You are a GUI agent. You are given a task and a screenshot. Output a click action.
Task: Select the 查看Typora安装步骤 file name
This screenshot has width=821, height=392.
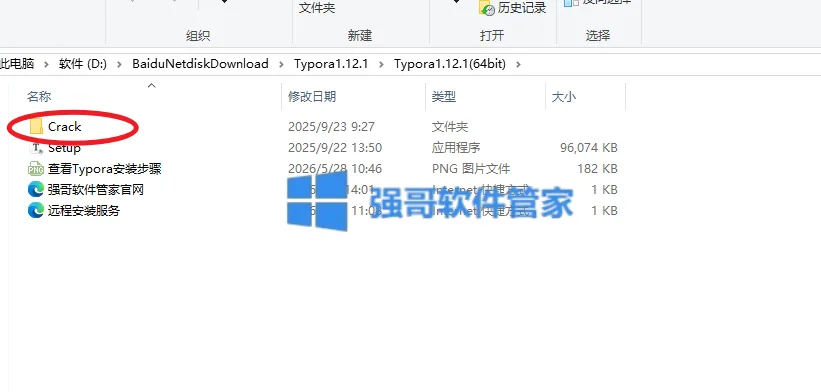[105, 169]
